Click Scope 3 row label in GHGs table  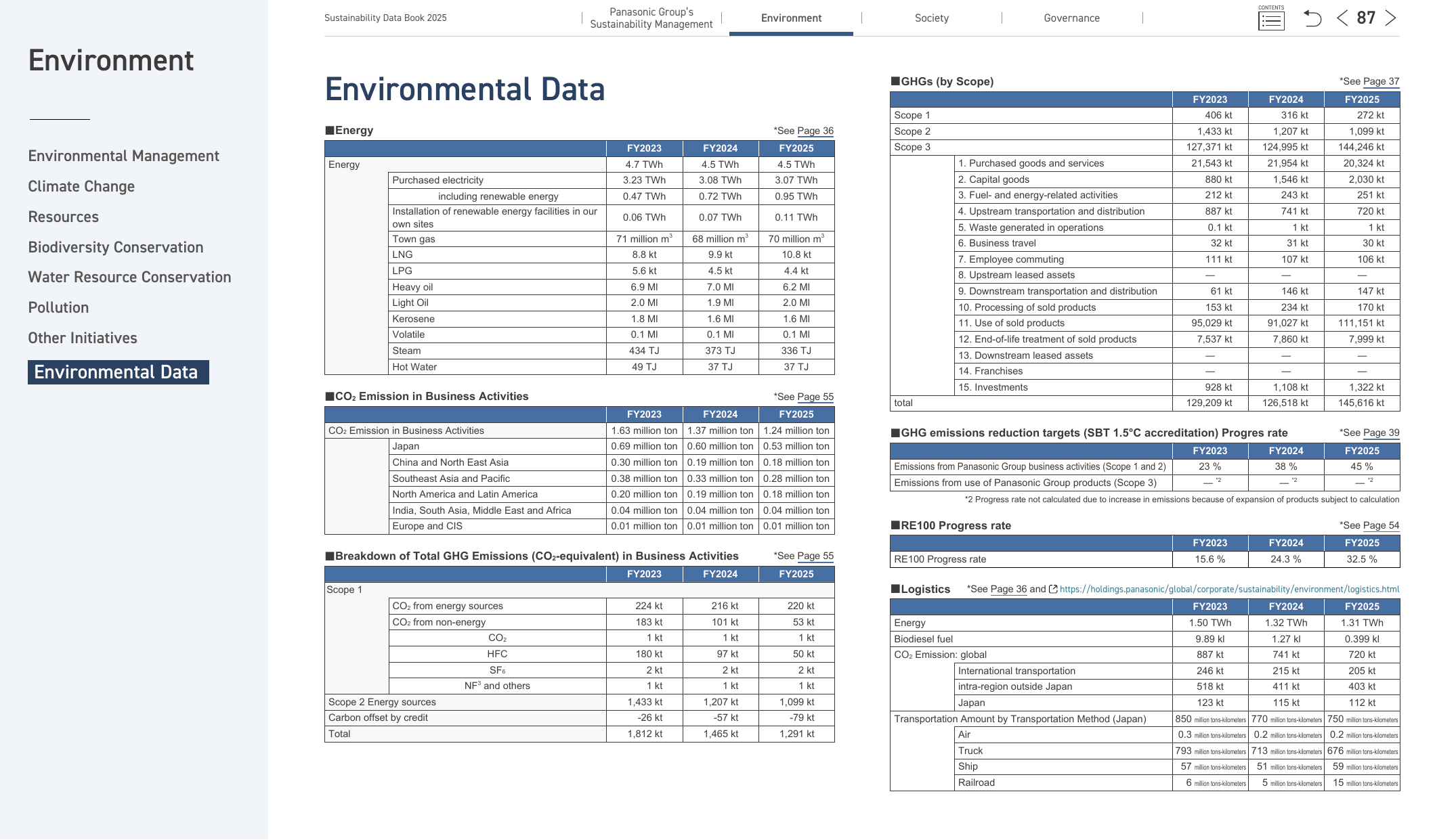912,147
